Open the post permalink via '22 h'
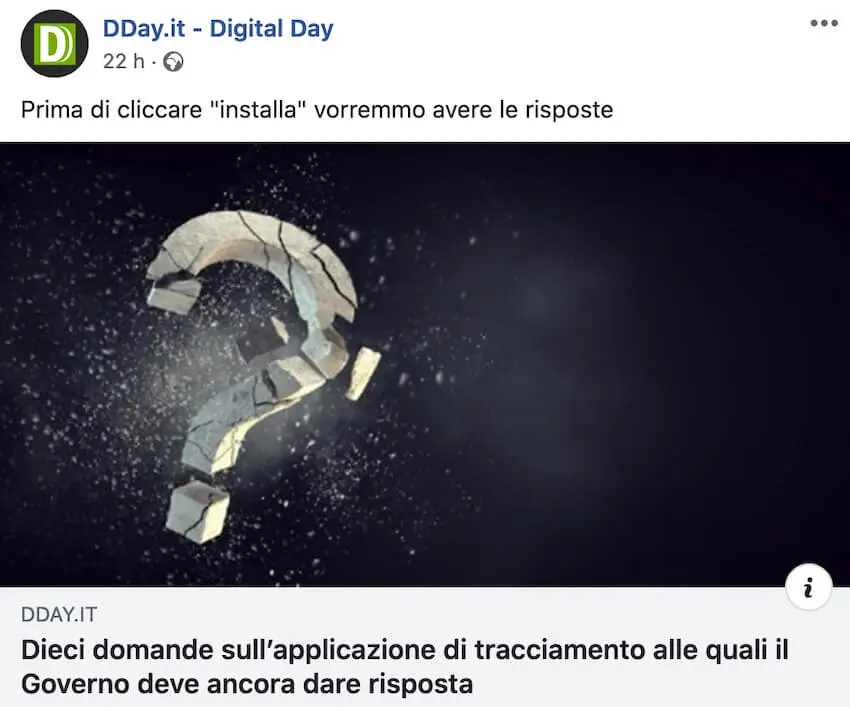The width and height of the screenshot is (850, 707). point(124,61)
